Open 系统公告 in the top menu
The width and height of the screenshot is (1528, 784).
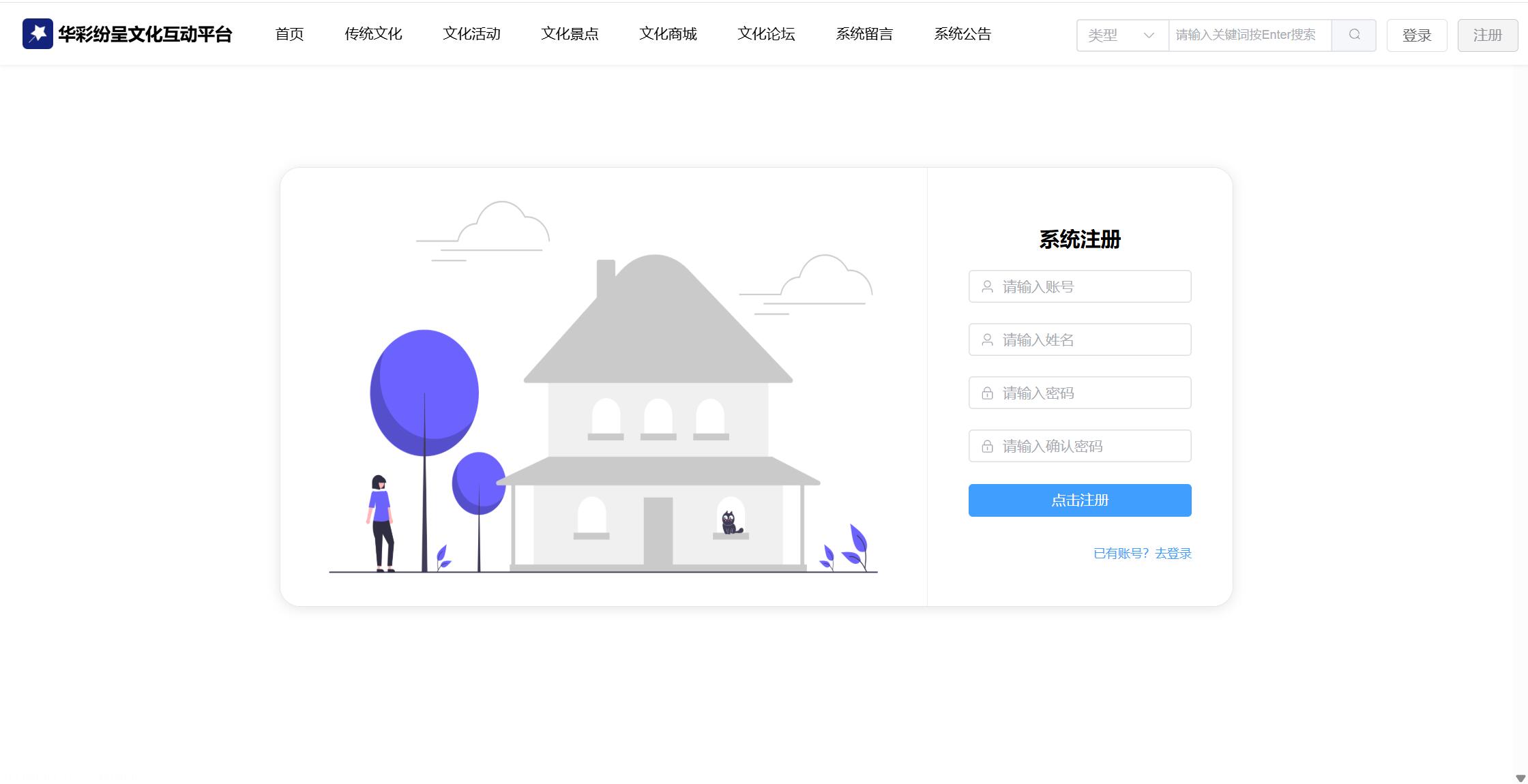tap(963, 34)
